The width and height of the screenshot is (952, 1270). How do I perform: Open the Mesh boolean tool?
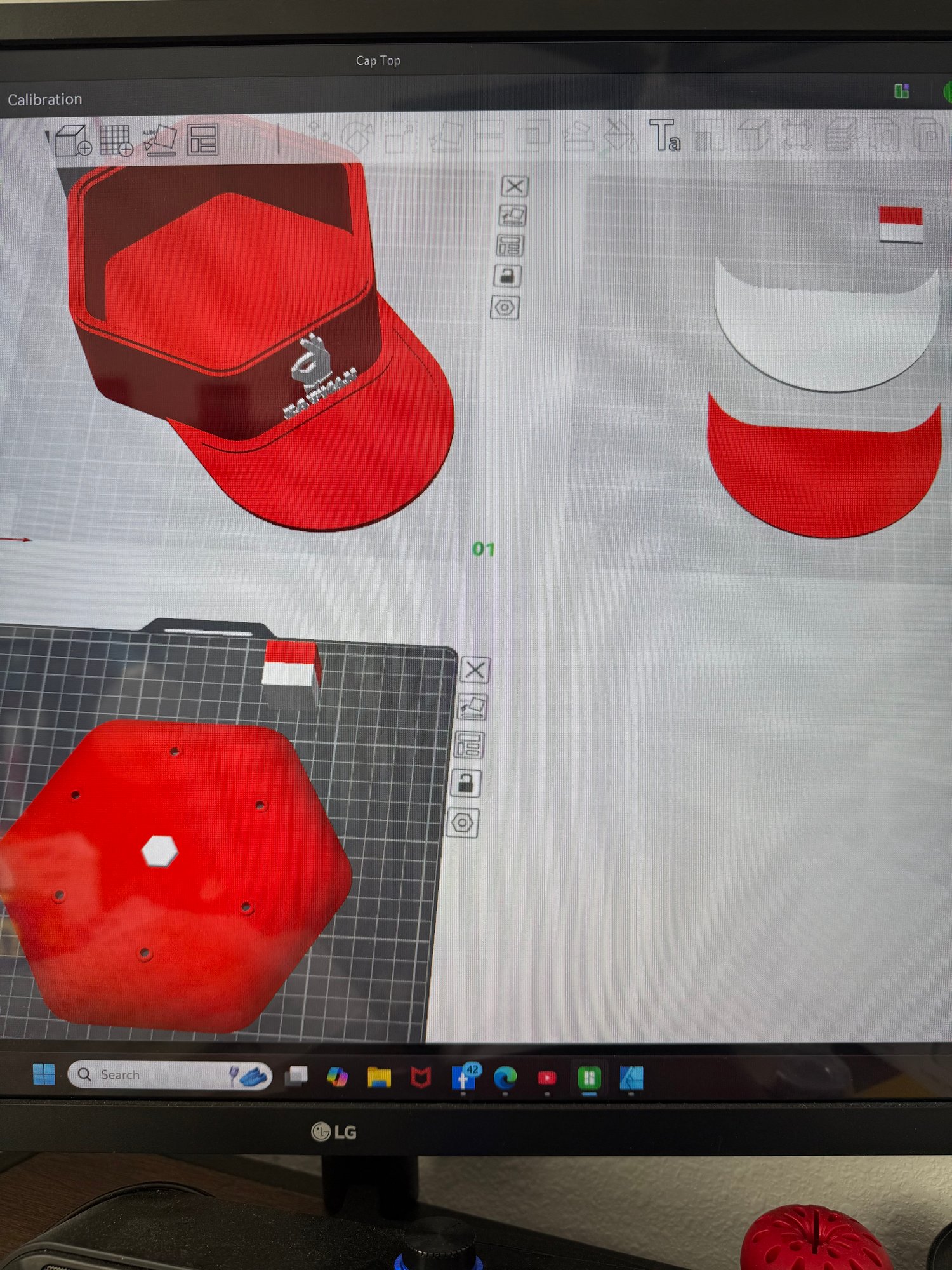pos(533,137)
